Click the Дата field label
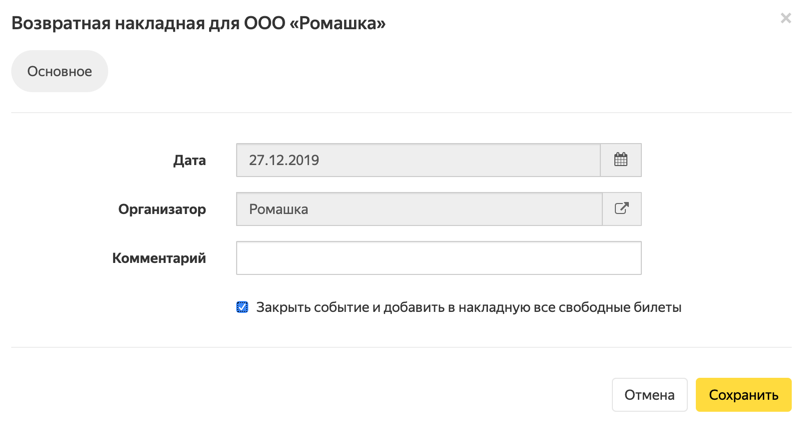 pyautogui.click(x=189, y=160)
